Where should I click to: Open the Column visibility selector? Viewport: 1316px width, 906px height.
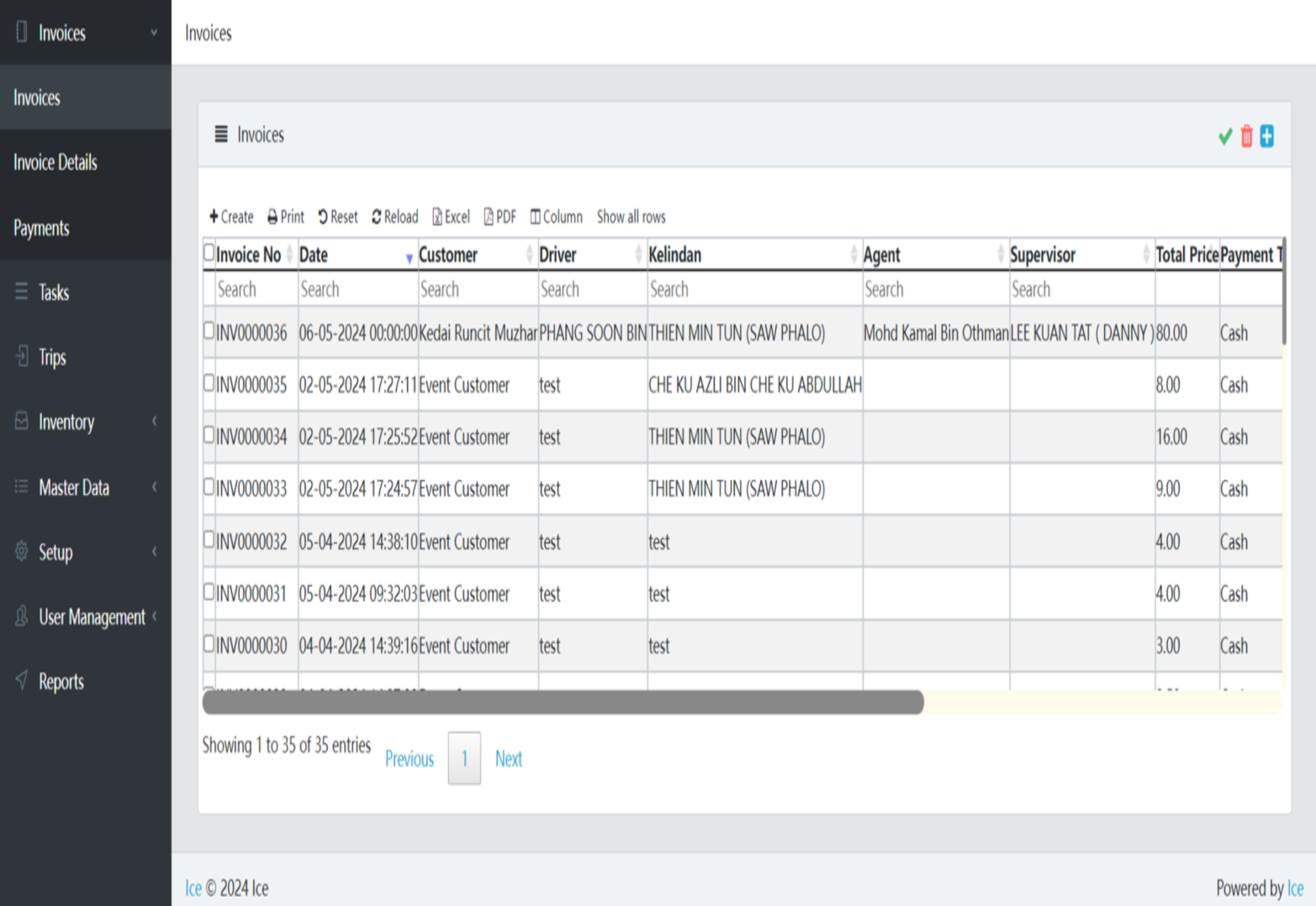point(556,217)
